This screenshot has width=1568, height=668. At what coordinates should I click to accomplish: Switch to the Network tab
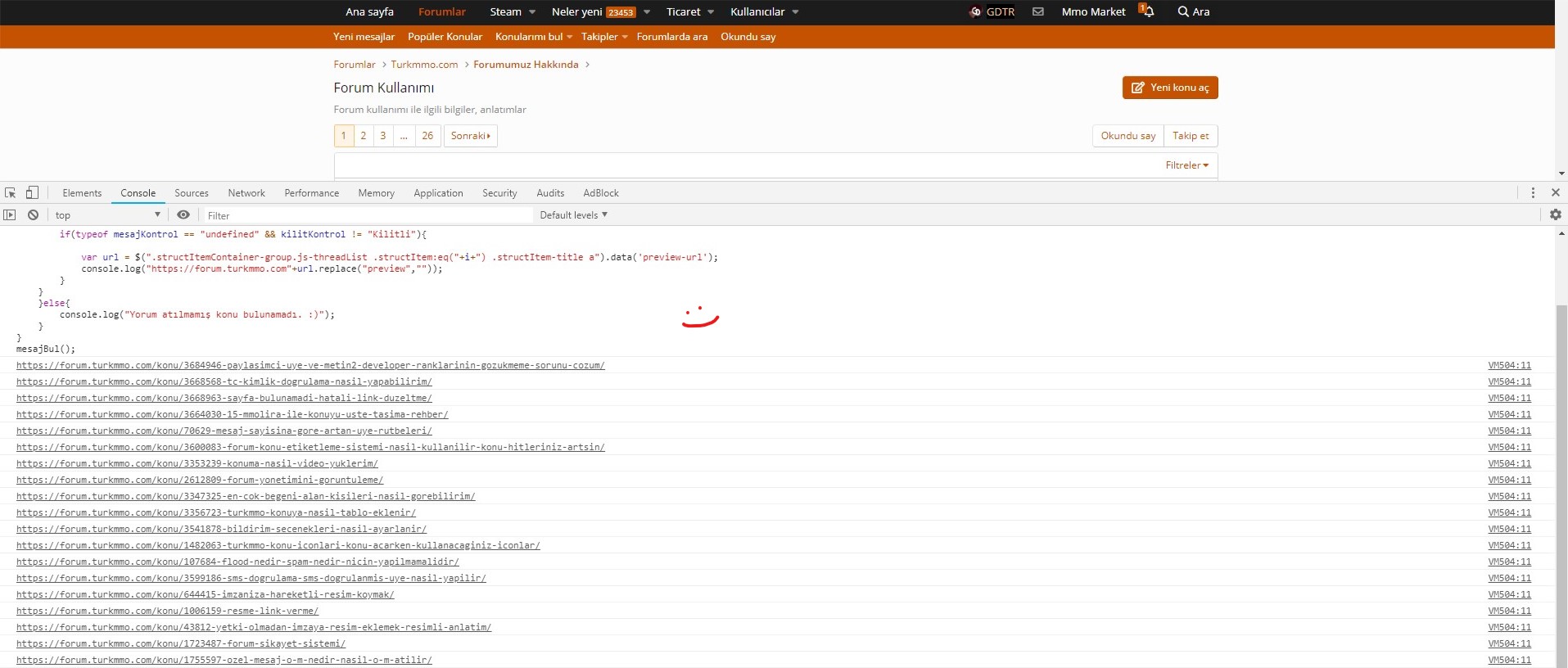click(246, 193)
